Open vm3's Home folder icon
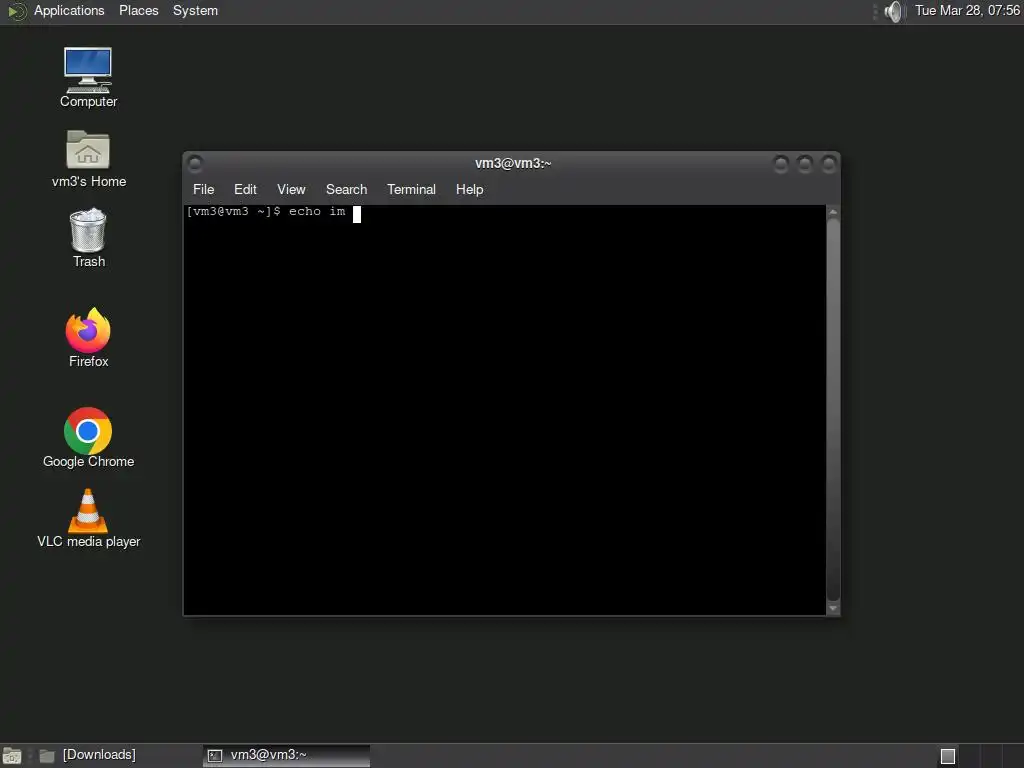Screen dimensions: 1024x768 pyautogui.click(x=88, y=159)
